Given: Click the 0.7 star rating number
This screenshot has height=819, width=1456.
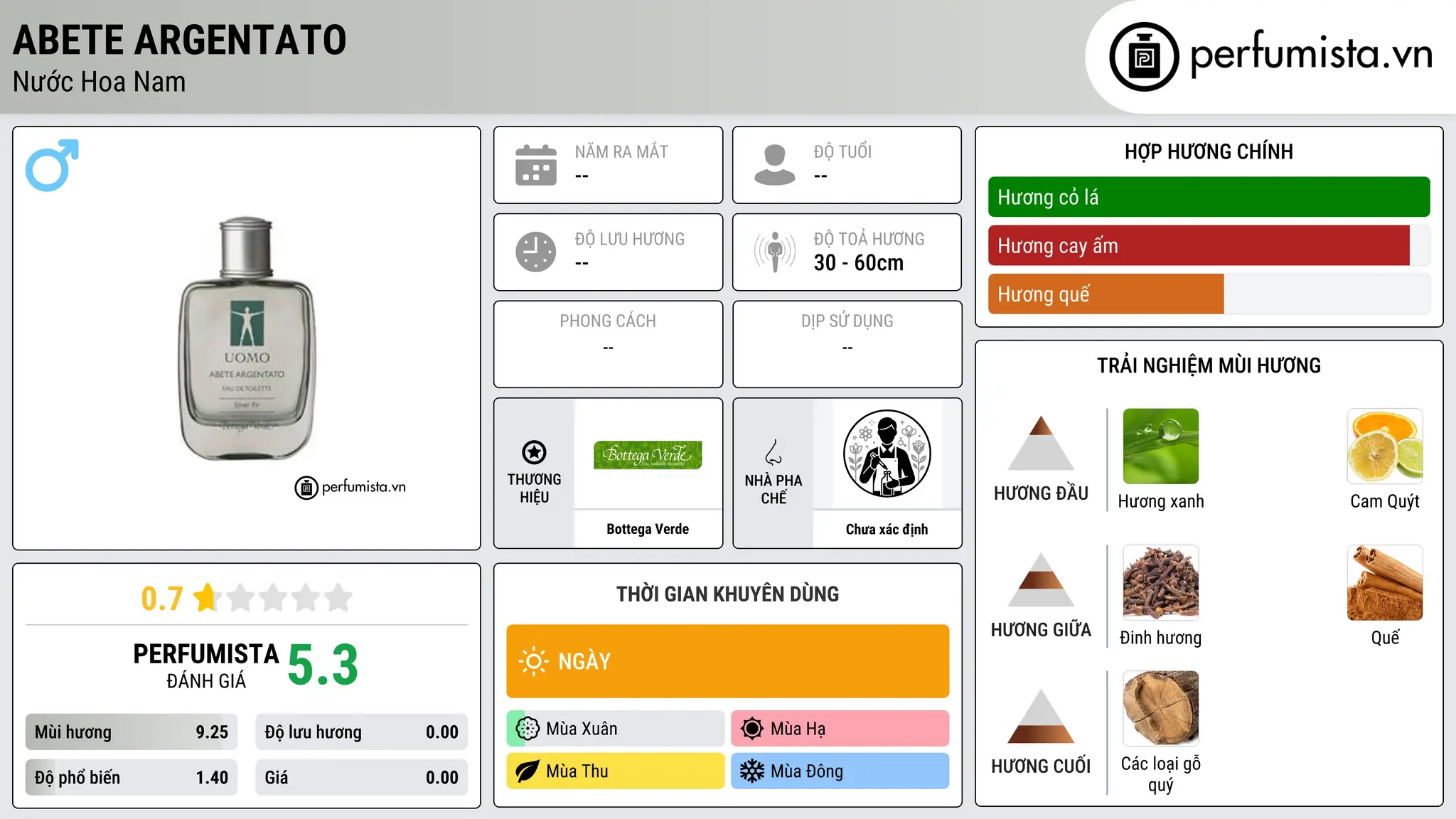Looking at the screenshot, I should (162, 599).
